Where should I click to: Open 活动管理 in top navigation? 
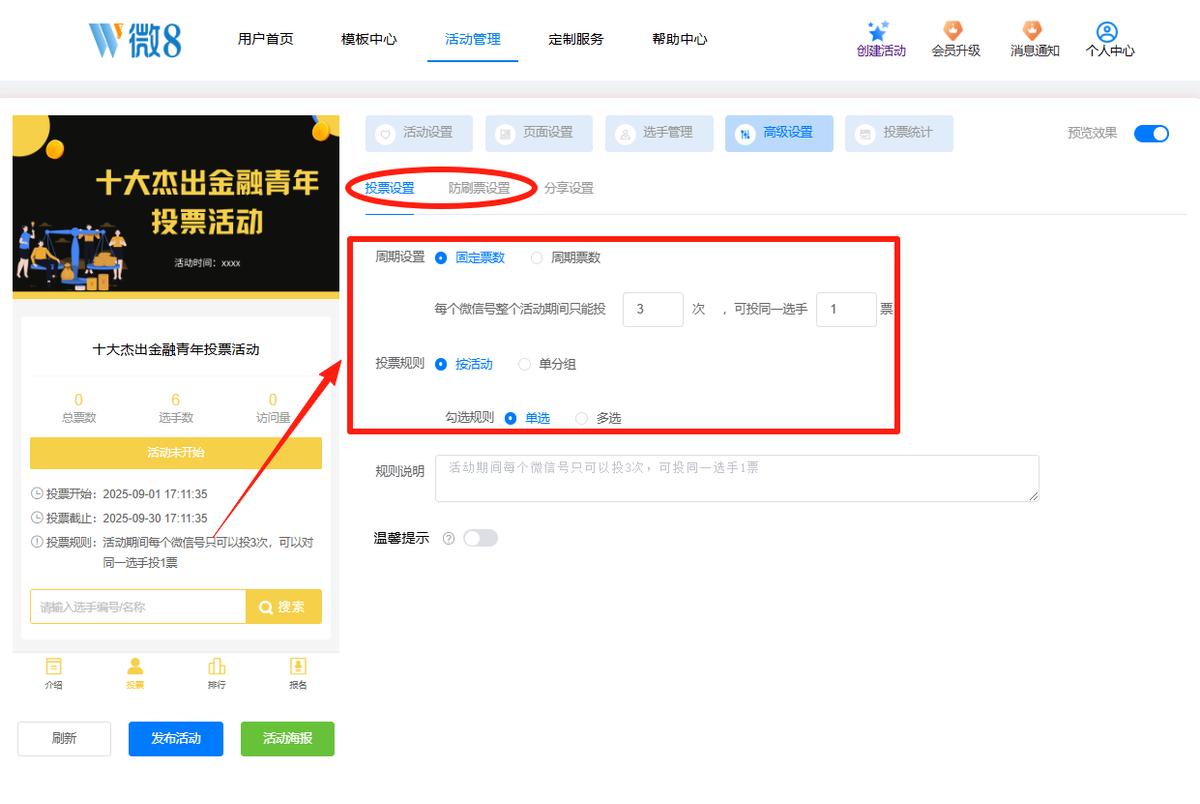(x=473, y=39)
